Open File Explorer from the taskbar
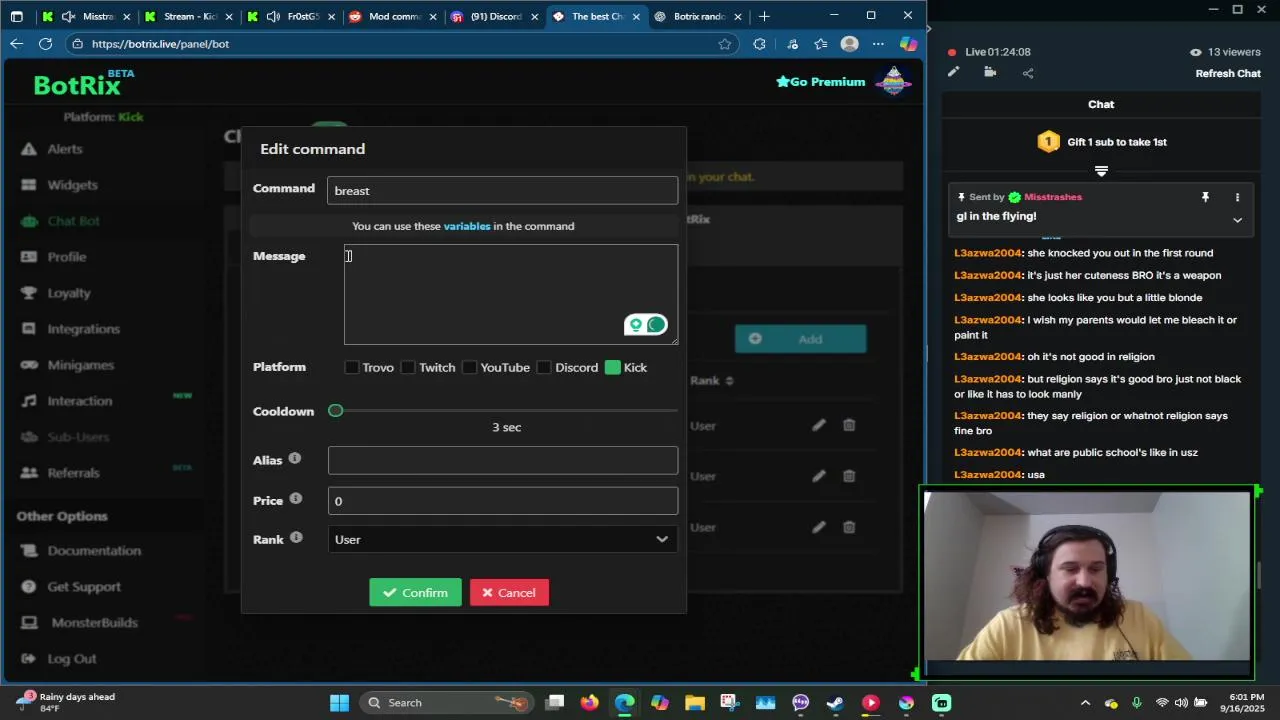Image resolution: width=1280 pixels, height=720 pixels. pos(694,702)
